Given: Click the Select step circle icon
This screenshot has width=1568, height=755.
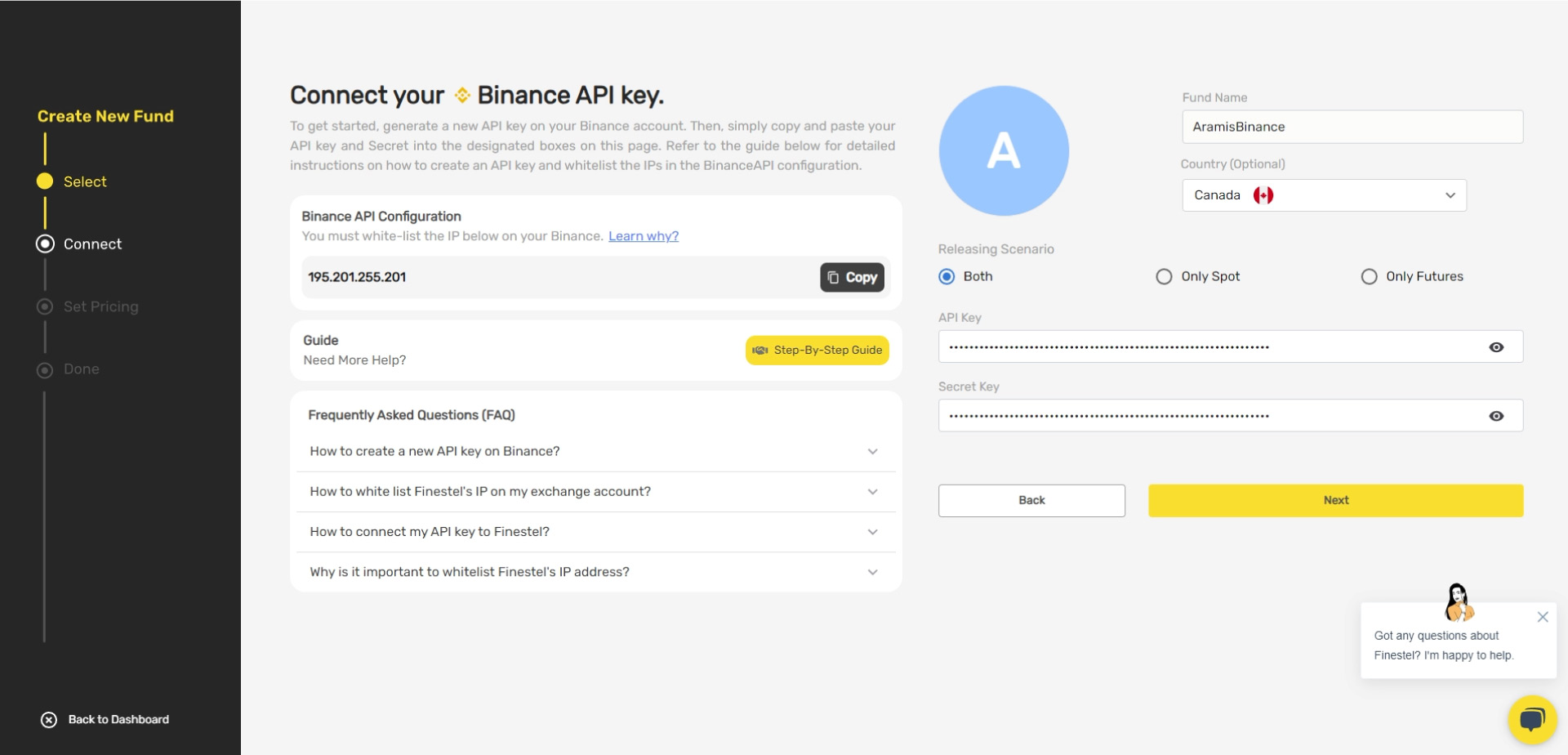Looking at the screenshot, I should coord(45,181).
